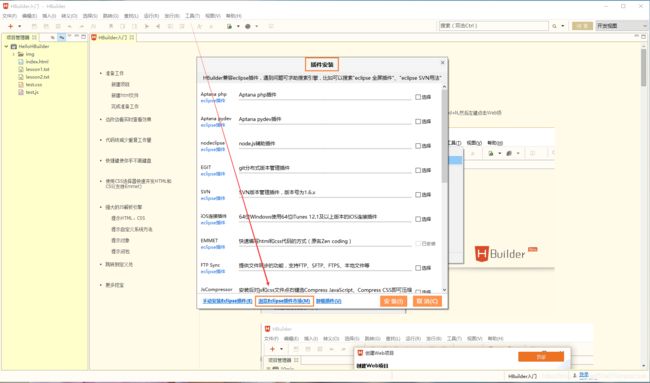Screen dimensions: 650x383
Task: Maximize the editor area using its top-right icon
Action: coord(643,36)
